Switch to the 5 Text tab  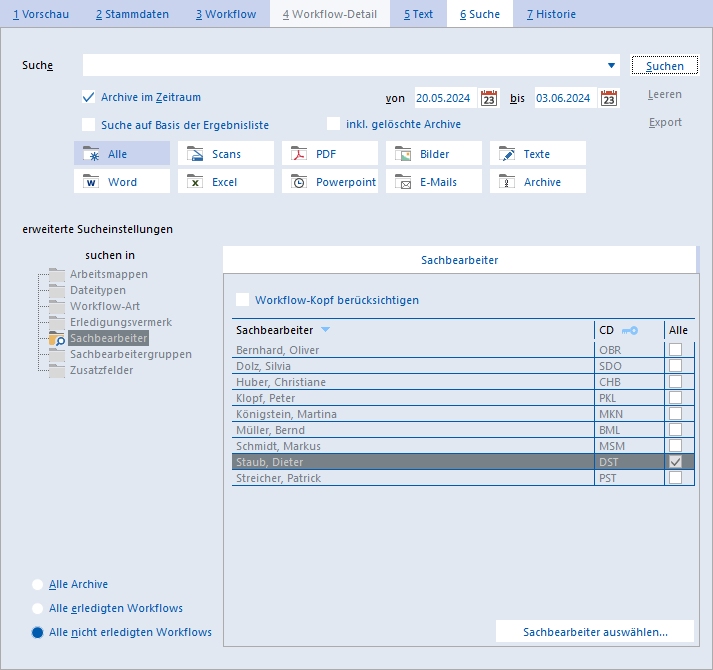pyautogui.click(x=418, y=14)
